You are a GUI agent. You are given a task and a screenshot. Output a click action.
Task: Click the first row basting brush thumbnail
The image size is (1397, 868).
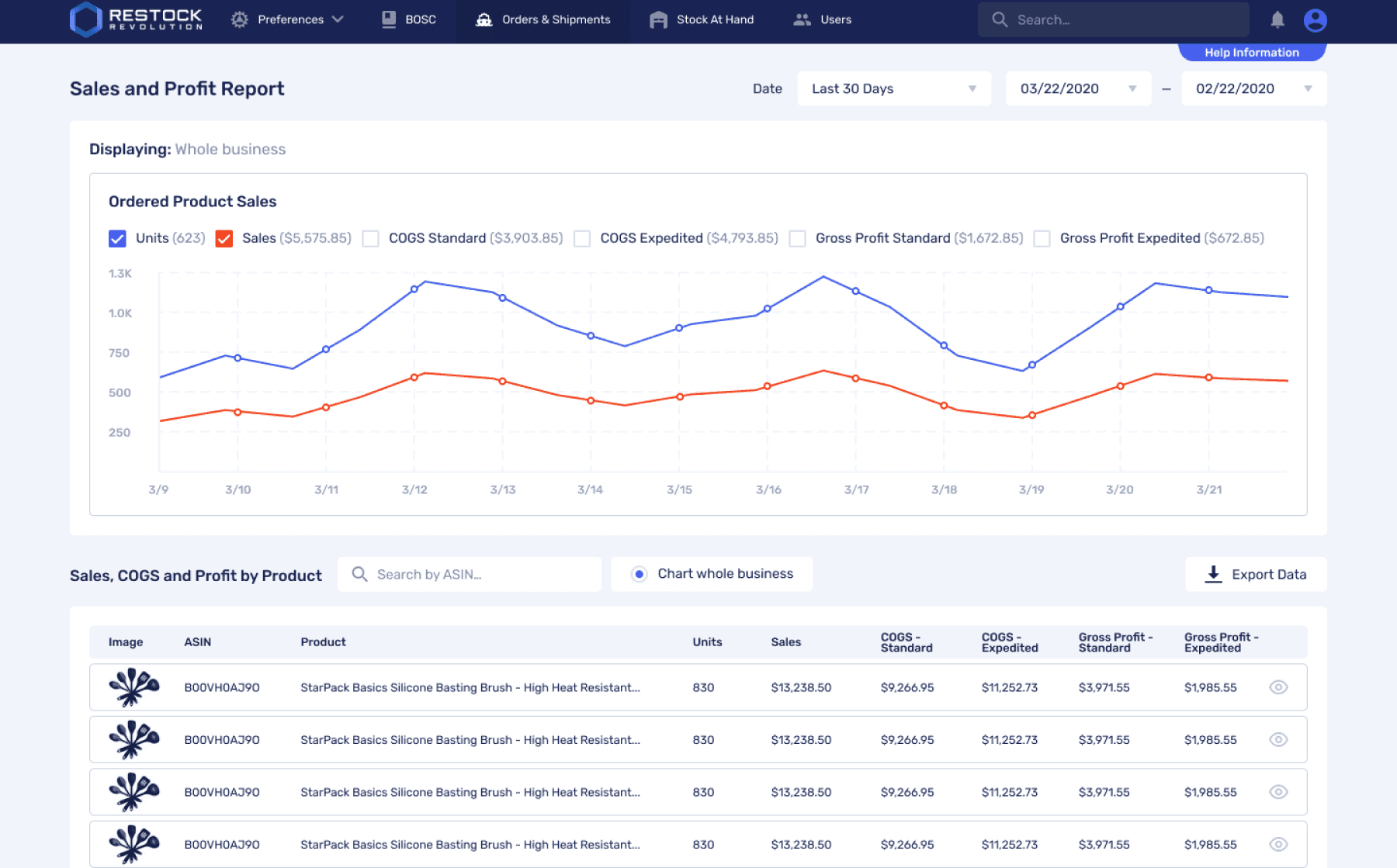[133, 687]
